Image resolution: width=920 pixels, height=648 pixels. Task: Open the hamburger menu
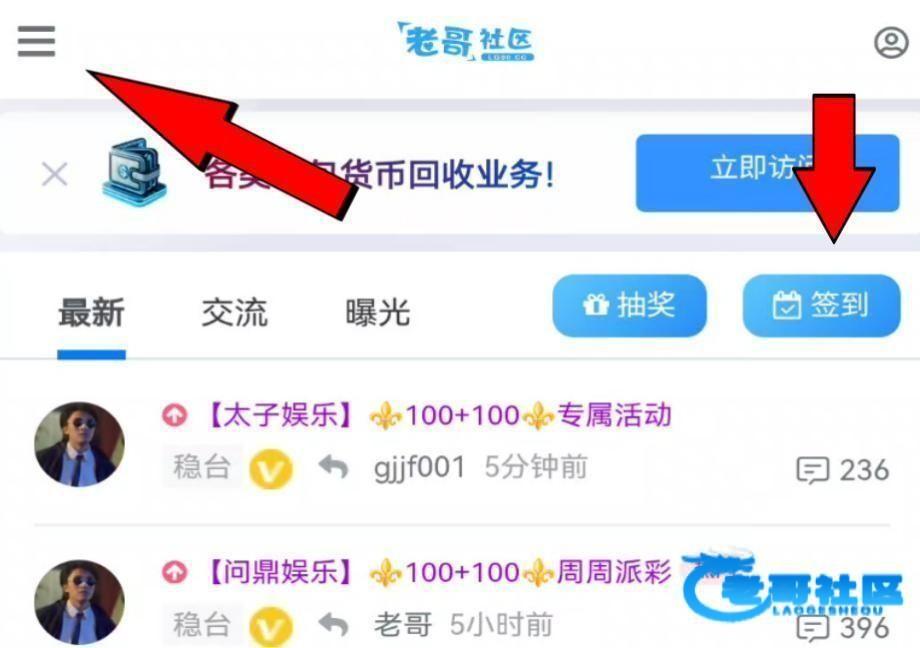(x=36, y=41)
